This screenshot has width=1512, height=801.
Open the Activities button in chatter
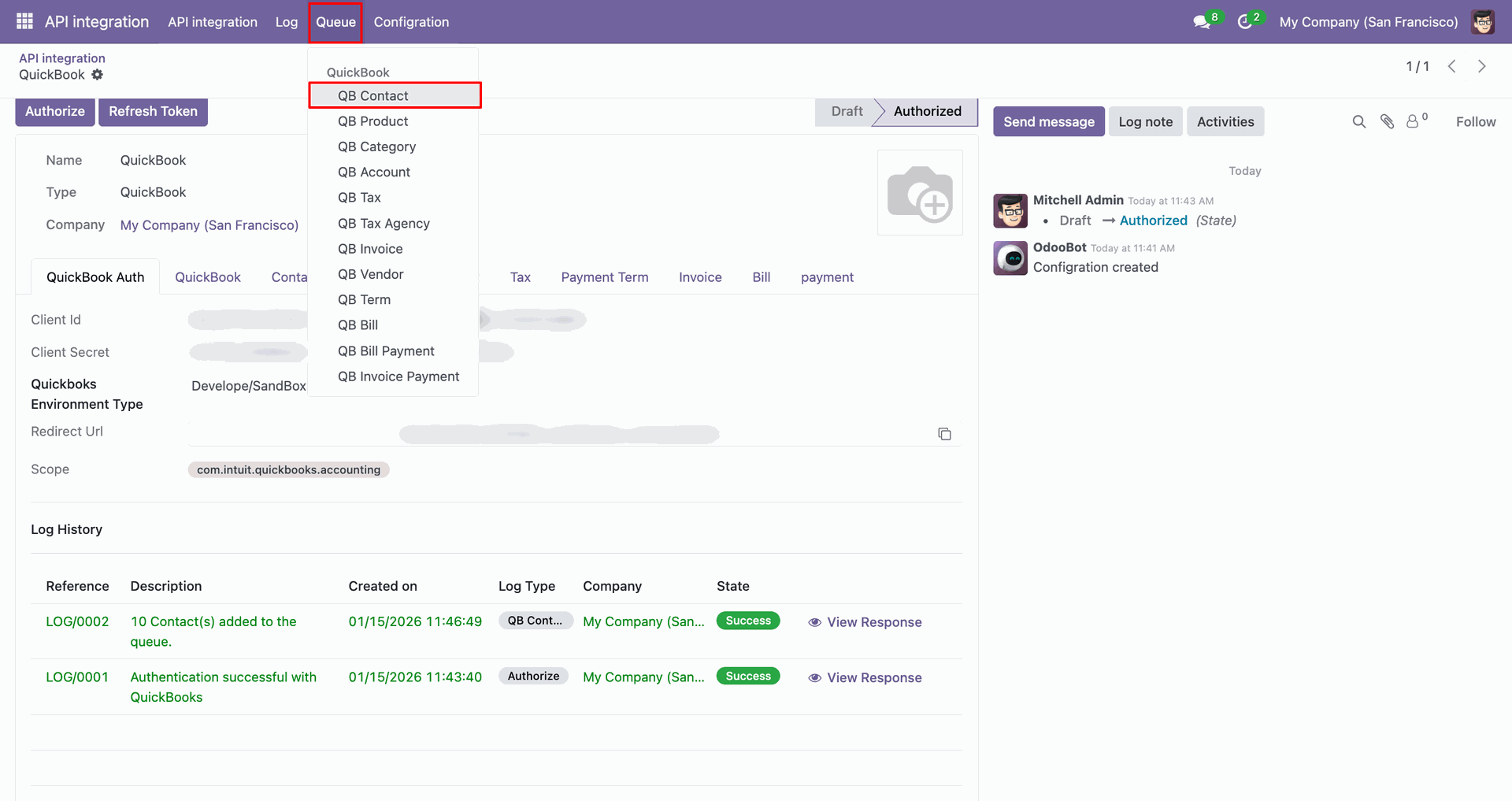1225,121
